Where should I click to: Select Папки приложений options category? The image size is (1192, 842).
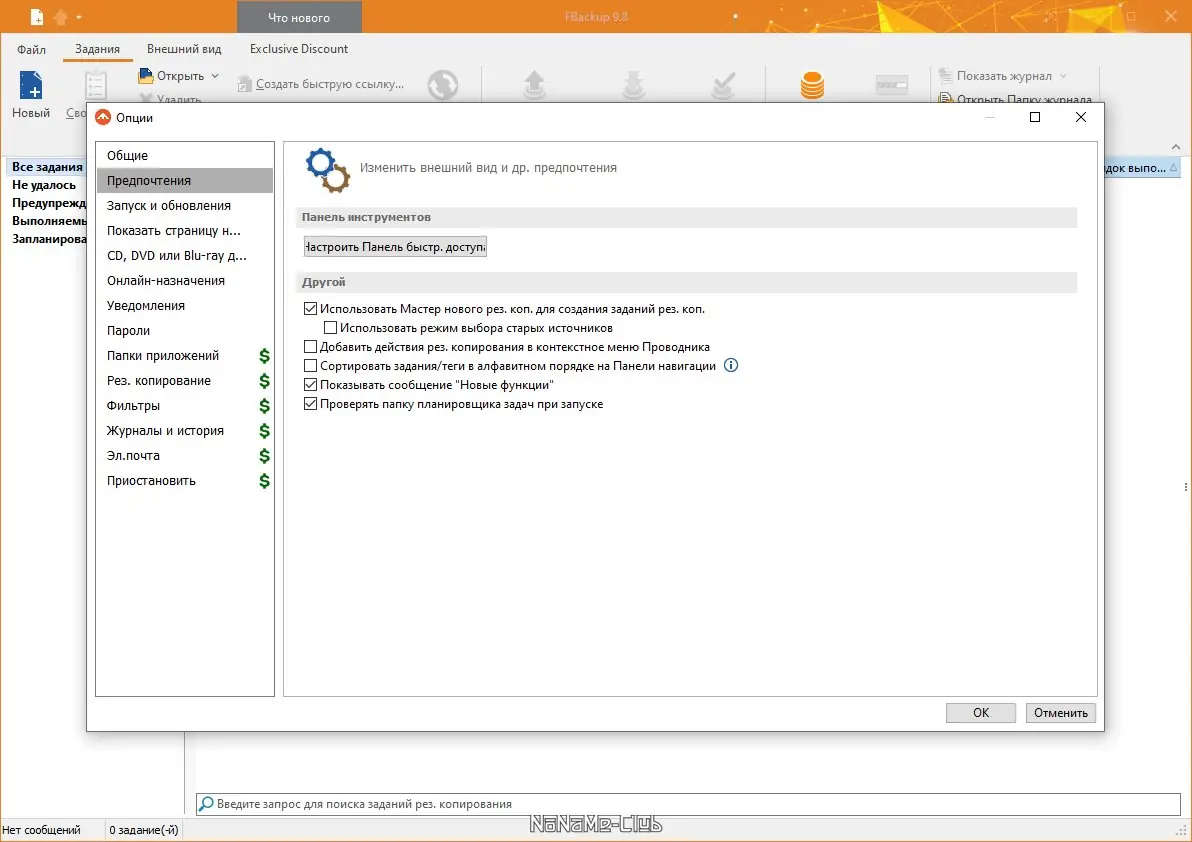185,356
